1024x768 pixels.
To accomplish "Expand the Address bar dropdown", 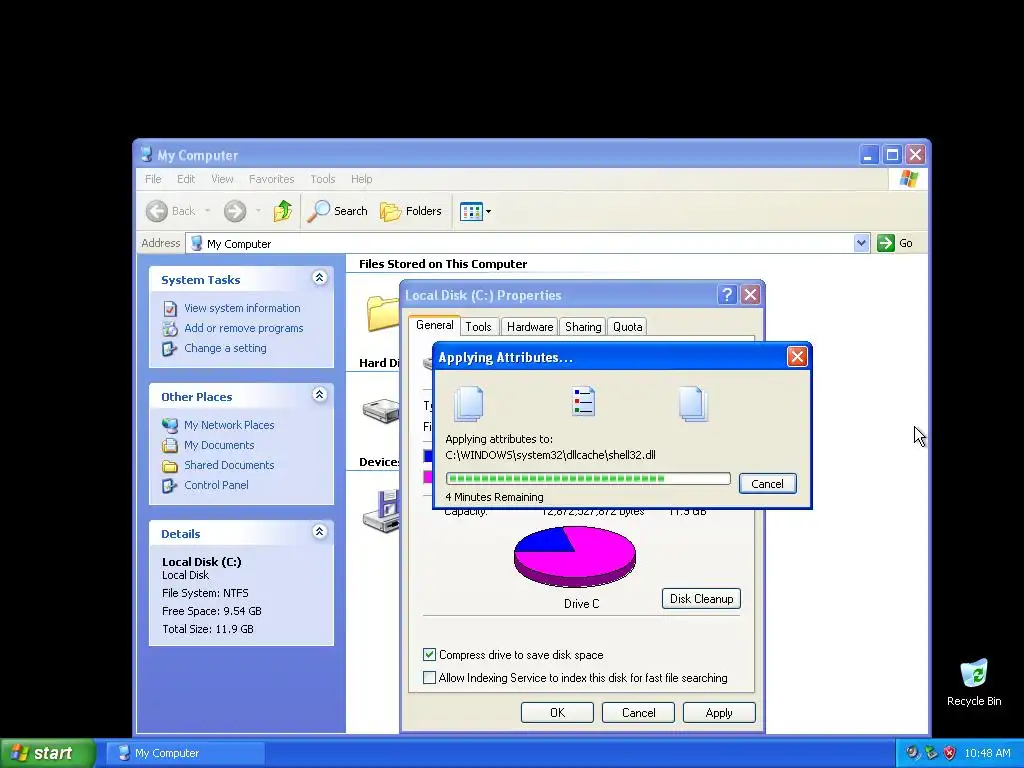I will [x=861, y=243].
